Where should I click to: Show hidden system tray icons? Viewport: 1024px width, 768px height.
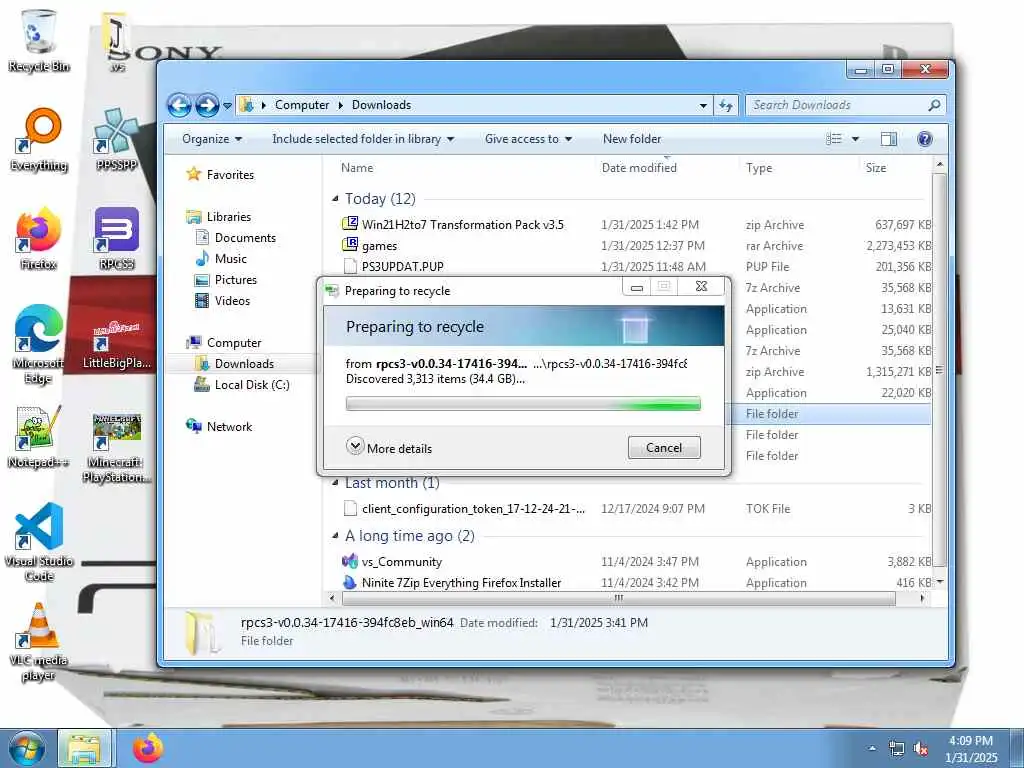[x=872, y=749]
